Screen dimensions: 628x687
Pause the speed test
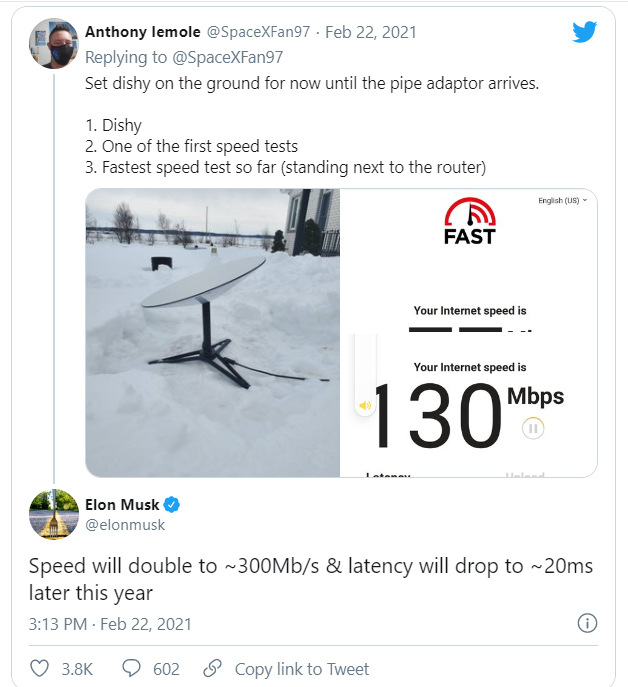533,429
